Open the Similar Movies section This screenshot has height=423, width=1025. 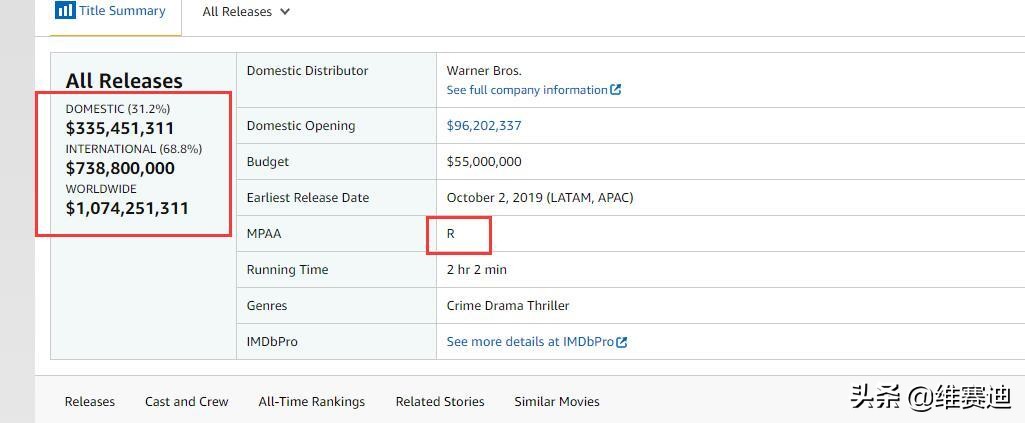[557, 401]
